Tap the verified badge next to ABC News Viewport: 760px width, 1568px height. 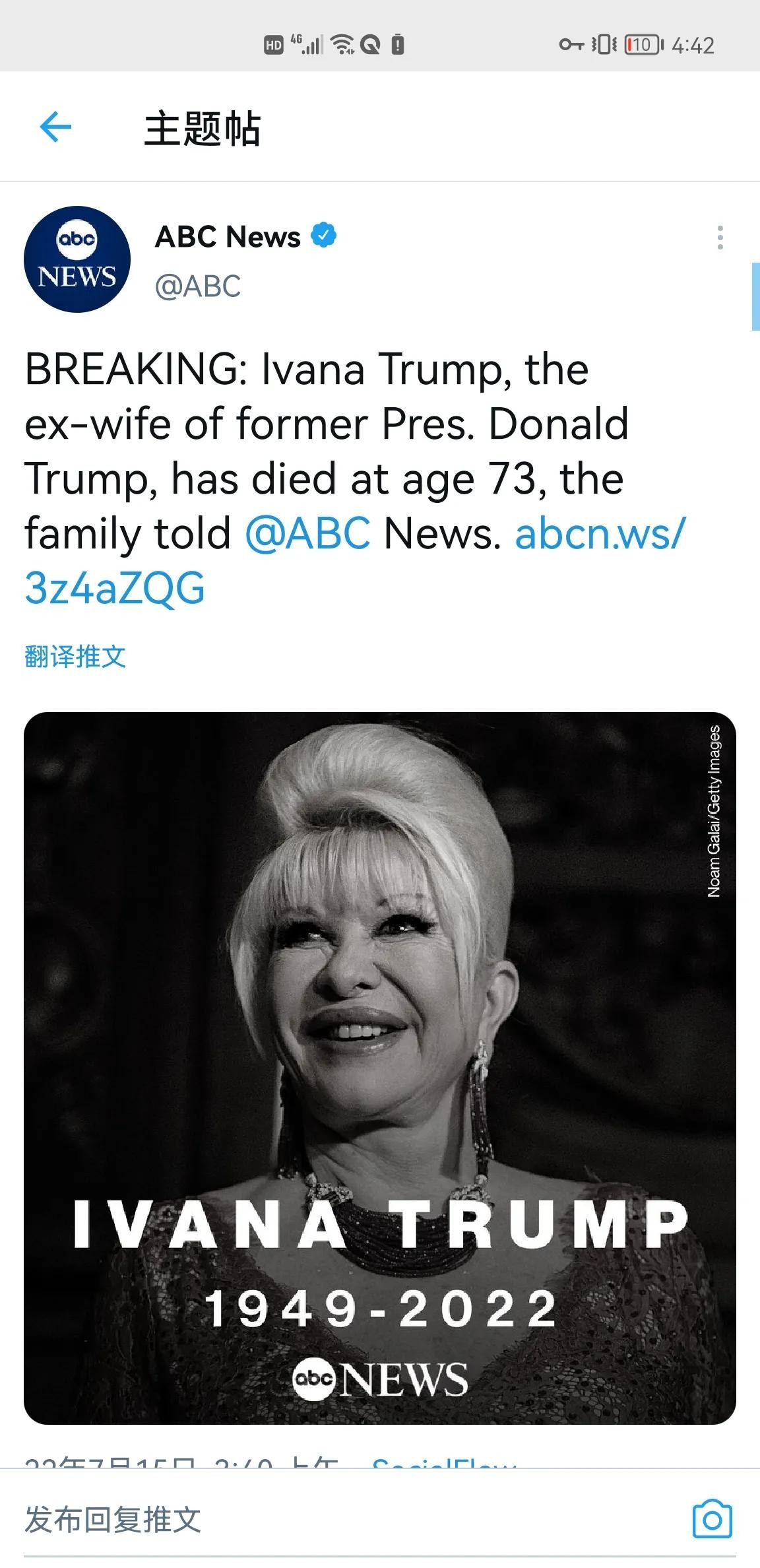click(324, 236)
